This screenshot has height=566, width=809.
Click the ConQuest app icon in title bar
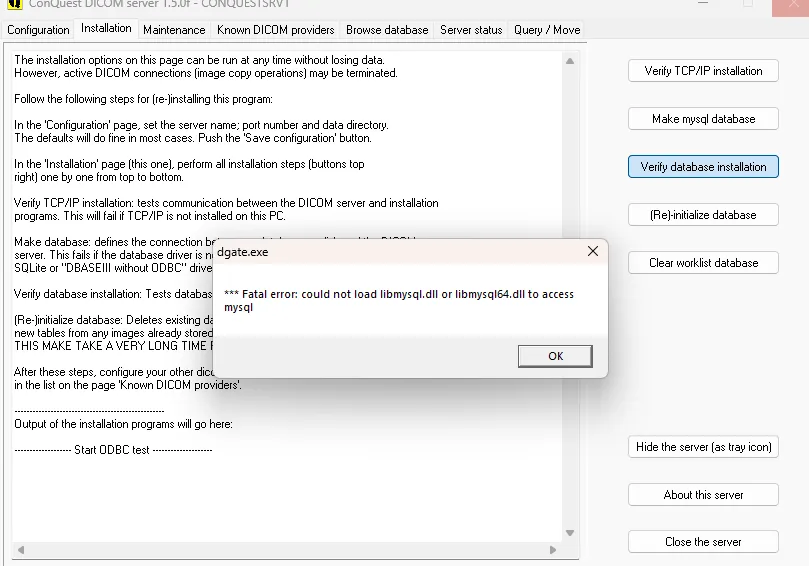tap(12, 4)
